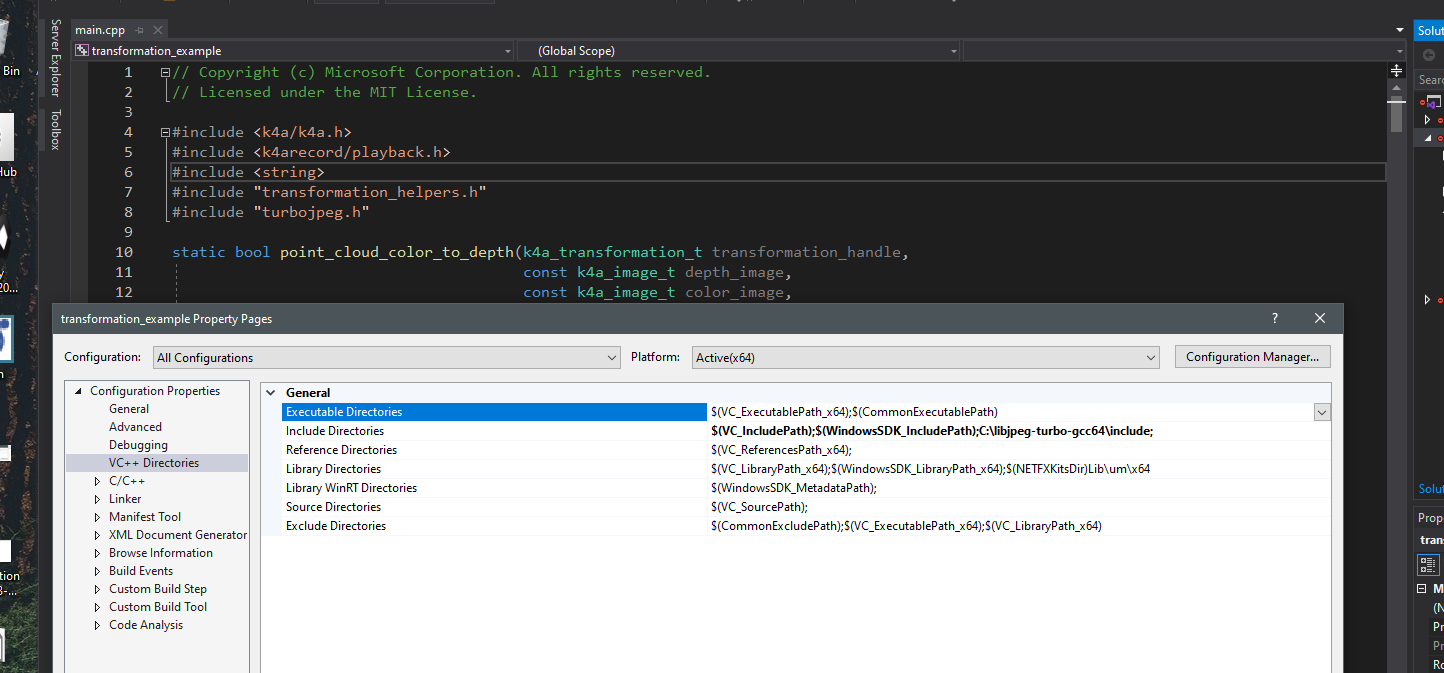Select the categorized view icon in Properties panel
This screenshot has width=1444, height=673.
click(x=1428, y=564)
